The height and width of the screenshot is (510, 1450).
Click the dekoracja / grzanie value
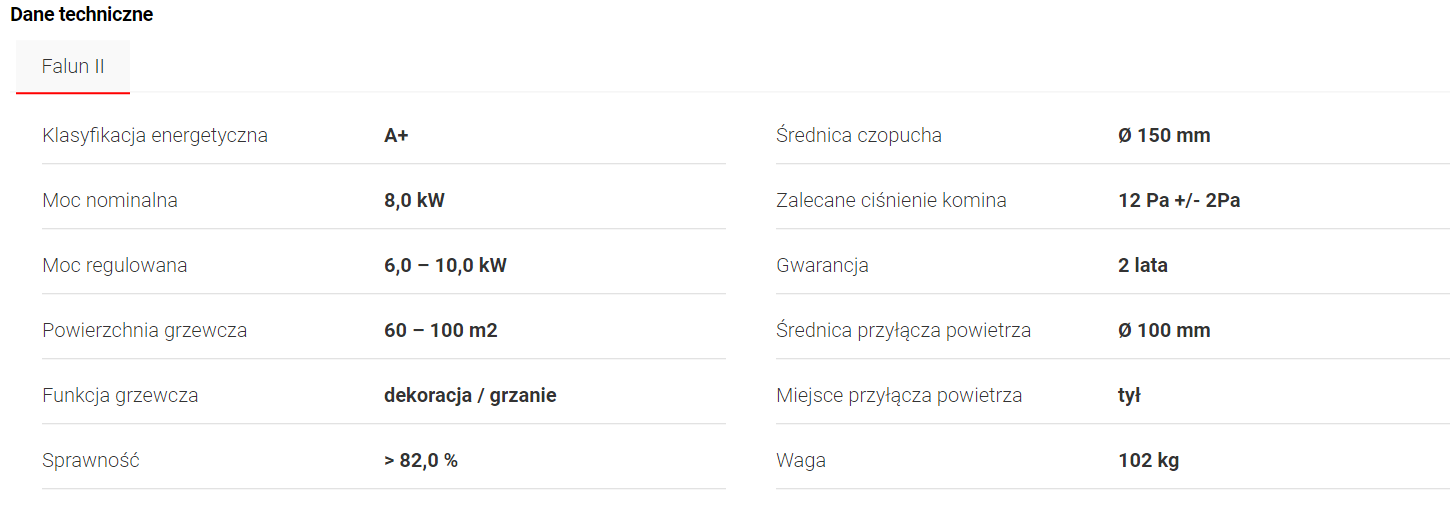pyautogui.click(x=470, y=395)
